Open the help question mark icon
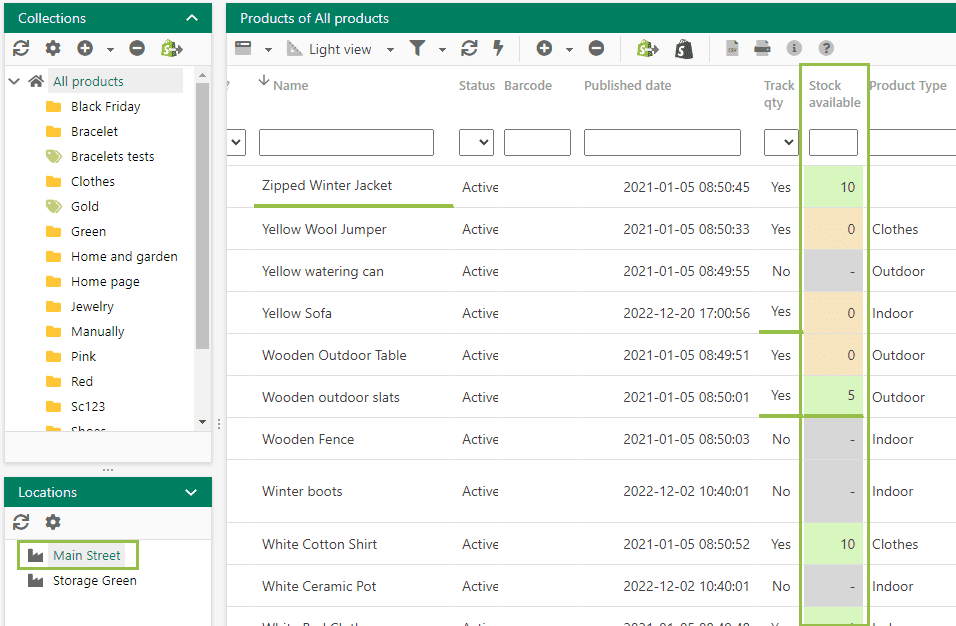 tap(826, 48)
